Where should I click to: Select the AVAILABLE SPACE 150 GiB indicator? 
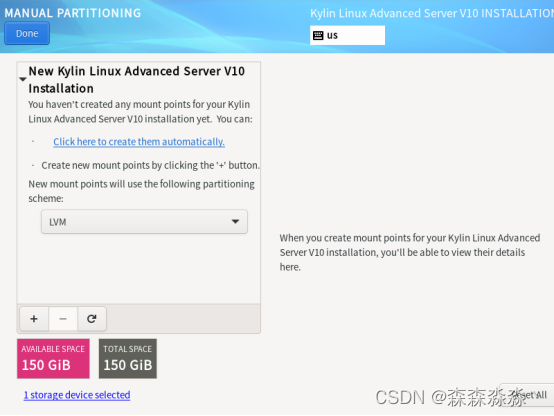[x=53, y=359]
